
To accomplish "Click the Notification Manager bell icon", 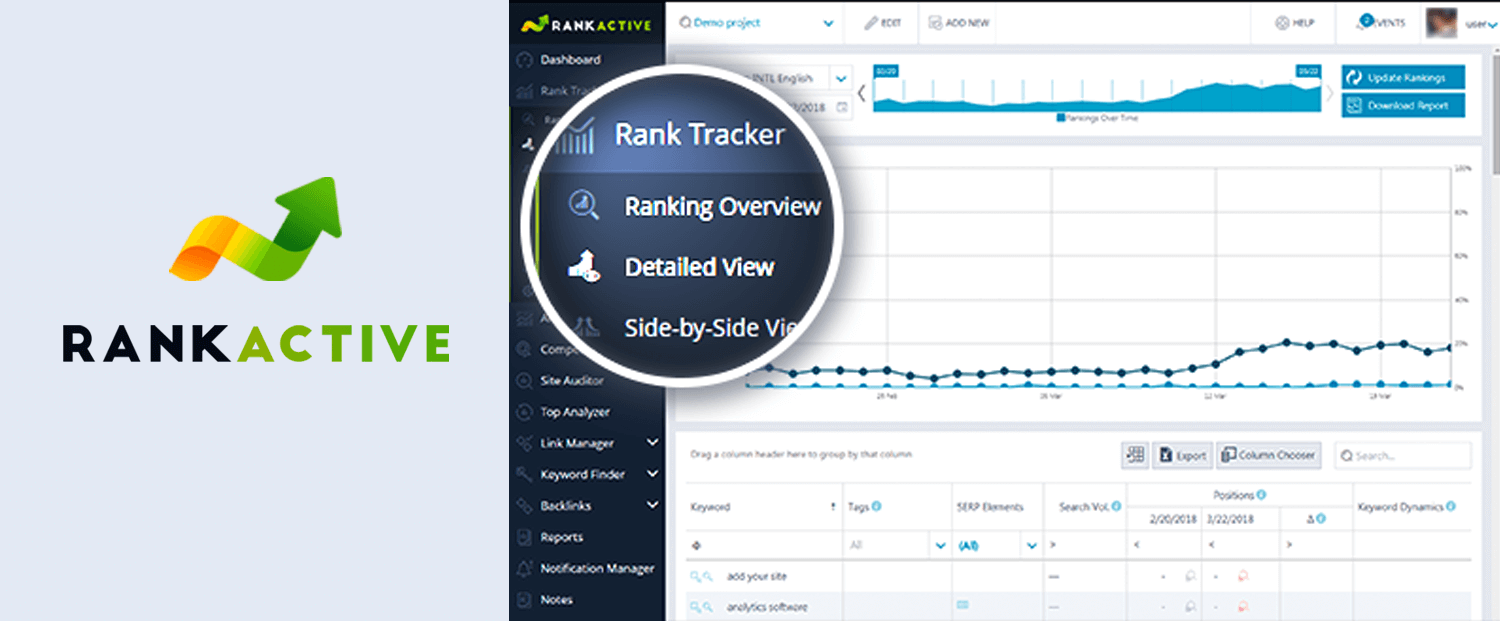I will click(x=523, y=569).
